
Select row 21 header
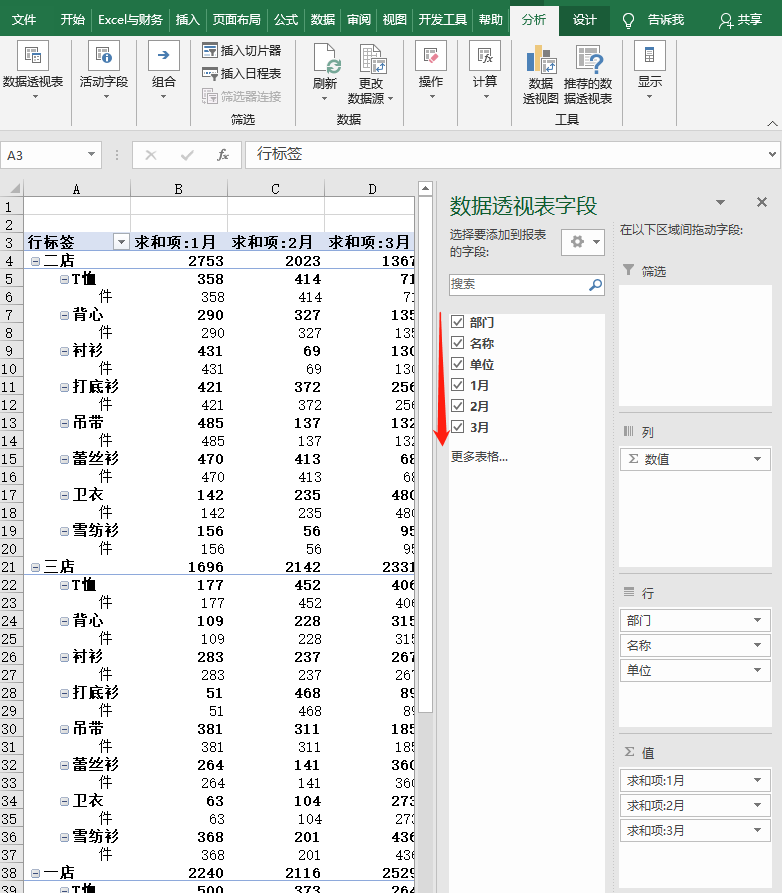tap(11, 567)
